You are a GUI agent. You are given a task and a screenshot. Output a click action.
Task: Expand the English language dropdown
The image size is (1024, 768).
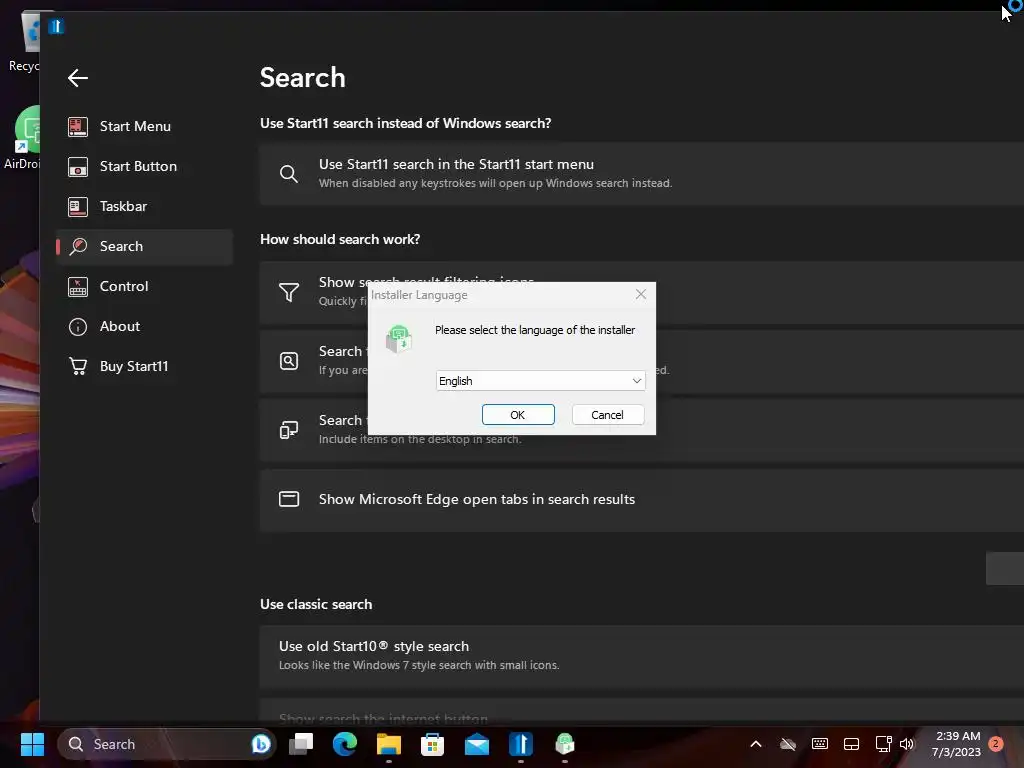coord(540,381)
